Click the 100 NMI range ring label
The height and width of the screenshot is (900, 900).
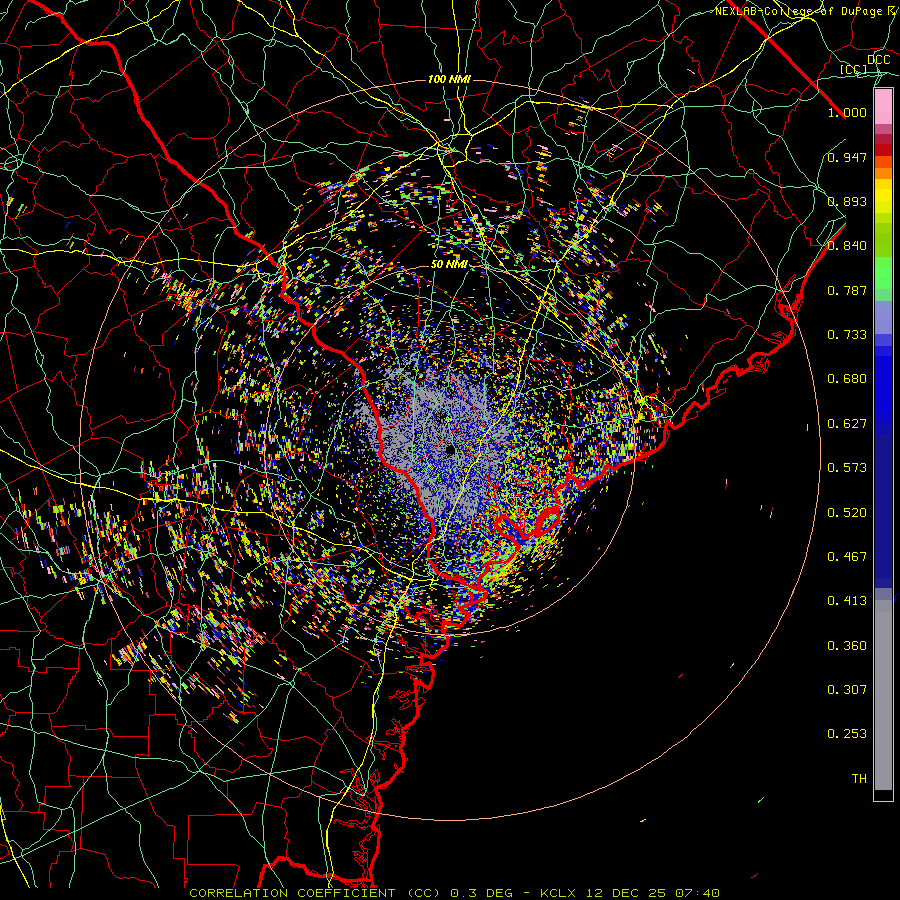coord(449,79)
